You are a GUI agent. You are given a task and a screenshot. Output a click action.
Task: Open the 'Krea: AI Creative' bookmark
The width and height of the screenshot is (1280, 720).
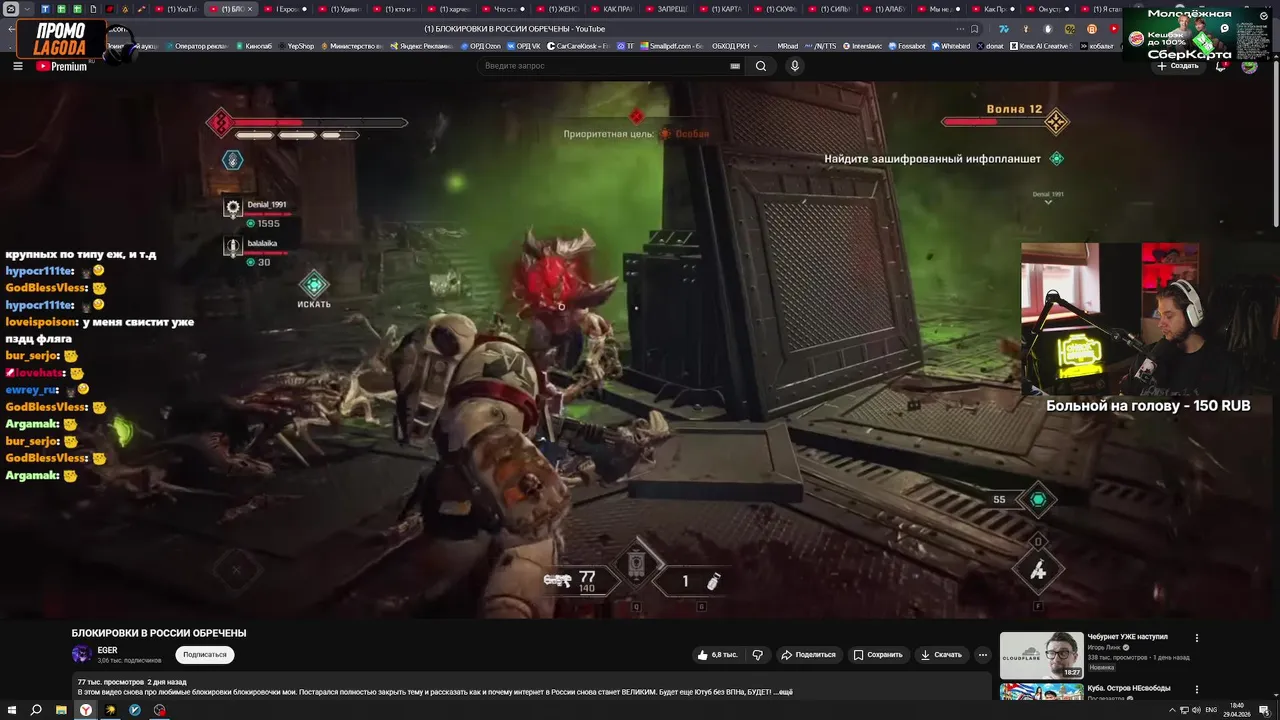[x=1040, y=46]
